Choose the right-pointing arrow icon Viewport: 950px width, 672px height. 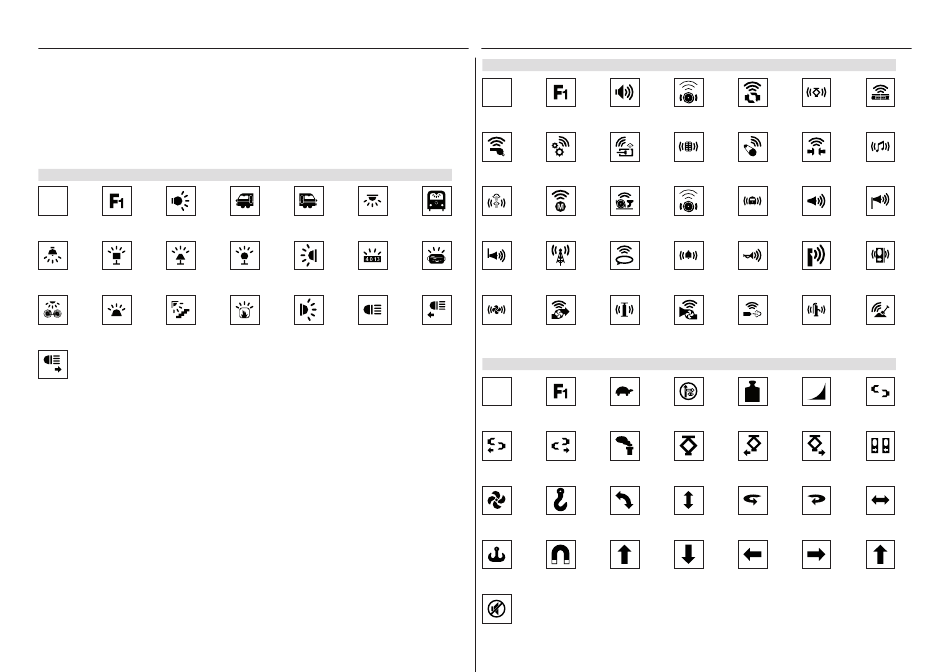coord(816,554)
